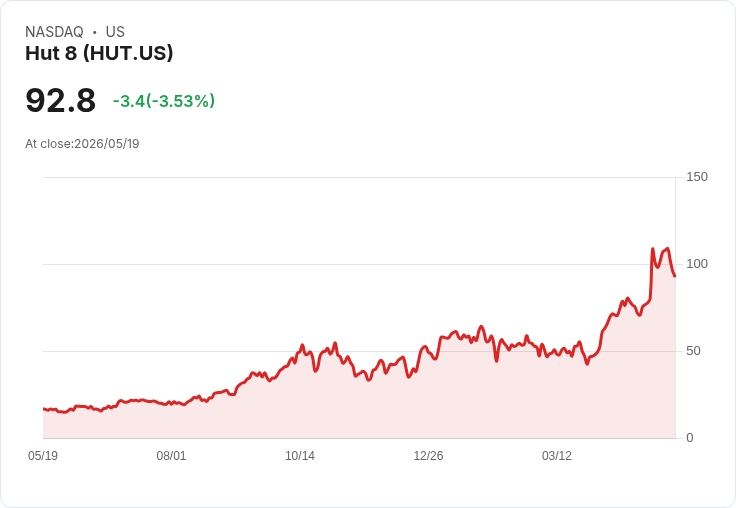The height and width of the screenshot is (508, 736).
Task: Click the 05/19 date axis label
Action: point(43,456)
